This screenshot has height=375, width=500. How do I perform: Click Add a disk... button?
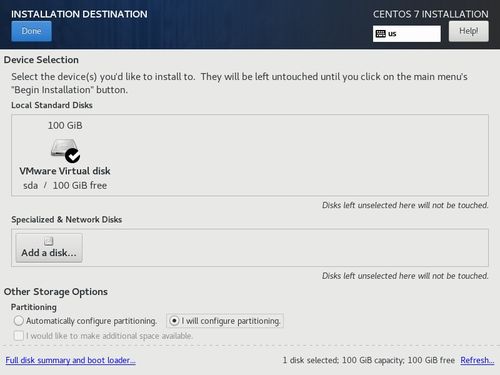point(49,248)
